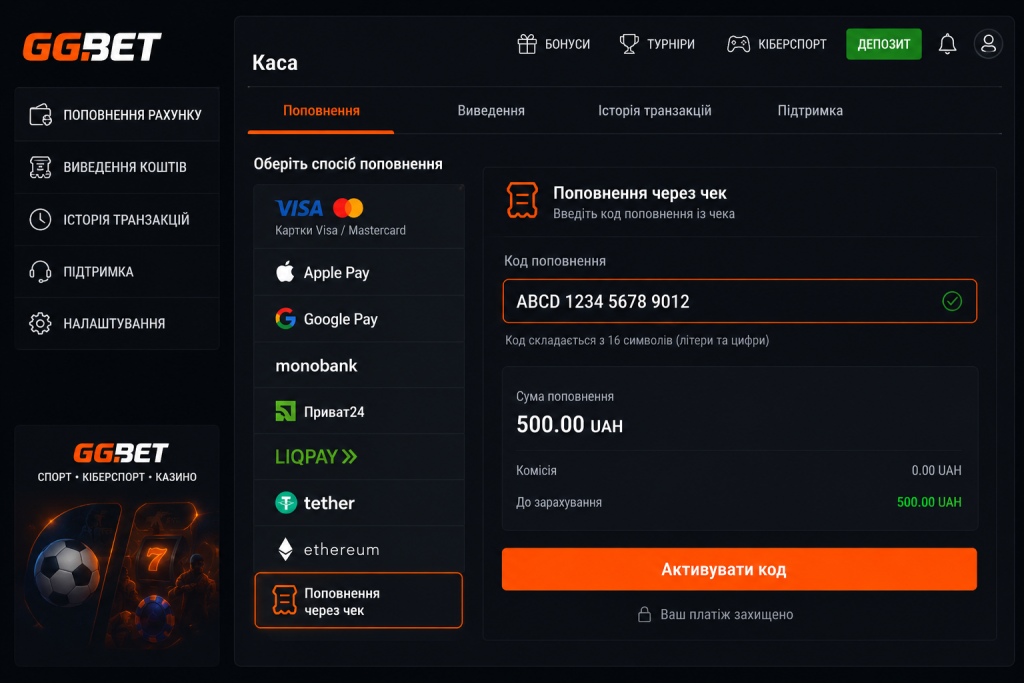Select Поповнення через чек payment label
The width and height of the screenshot is (1024, 683).
point(342,601)
